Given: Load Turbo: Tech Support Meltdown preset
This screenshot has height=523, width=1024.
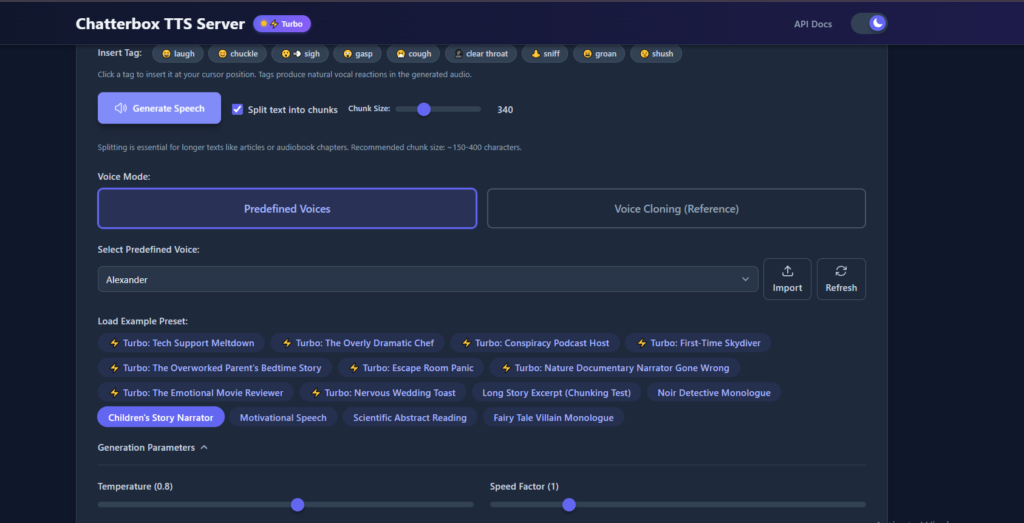Looking at the screenshot, I should (x=182, y=343).
